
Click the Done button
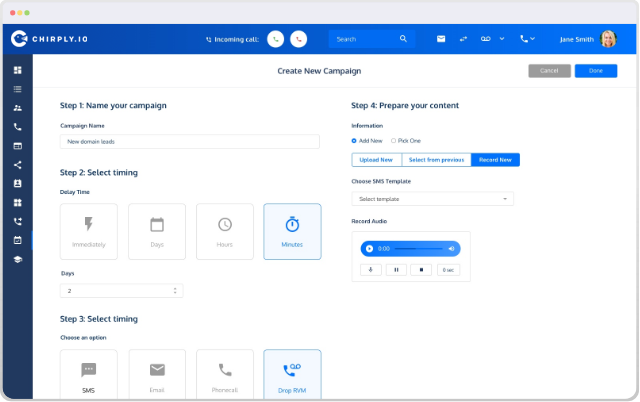point(596,71)
